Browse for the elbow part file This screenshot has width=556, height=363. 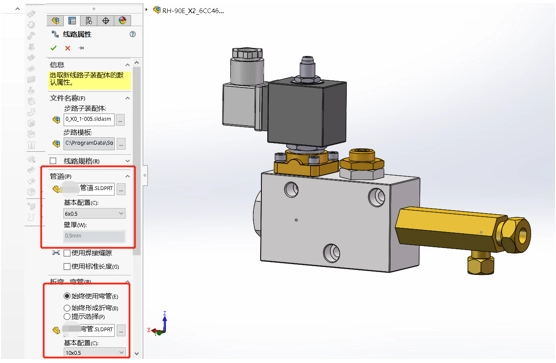(121, 331)
